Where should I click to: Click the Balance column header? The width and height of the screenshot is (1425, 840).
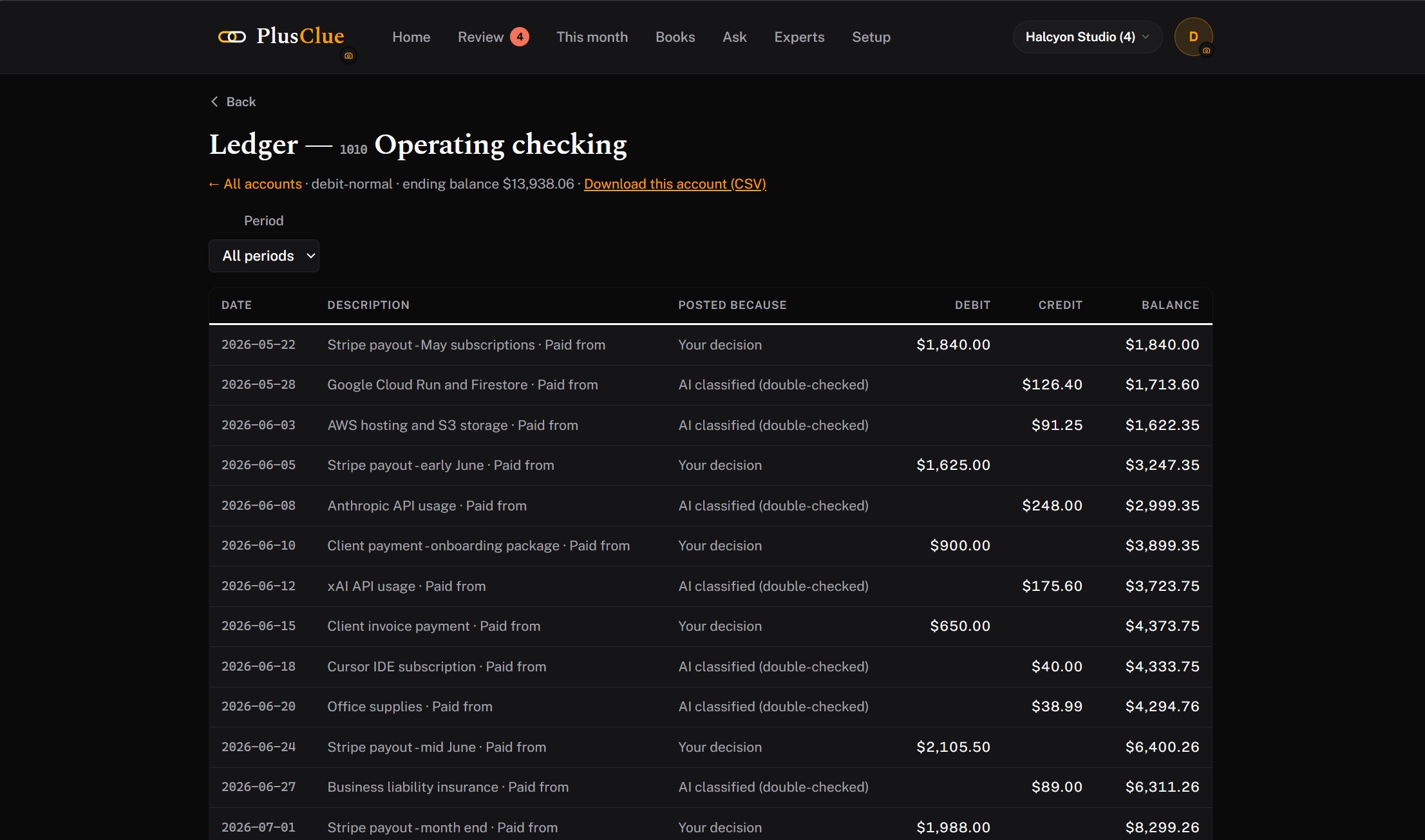point(1170,305)
